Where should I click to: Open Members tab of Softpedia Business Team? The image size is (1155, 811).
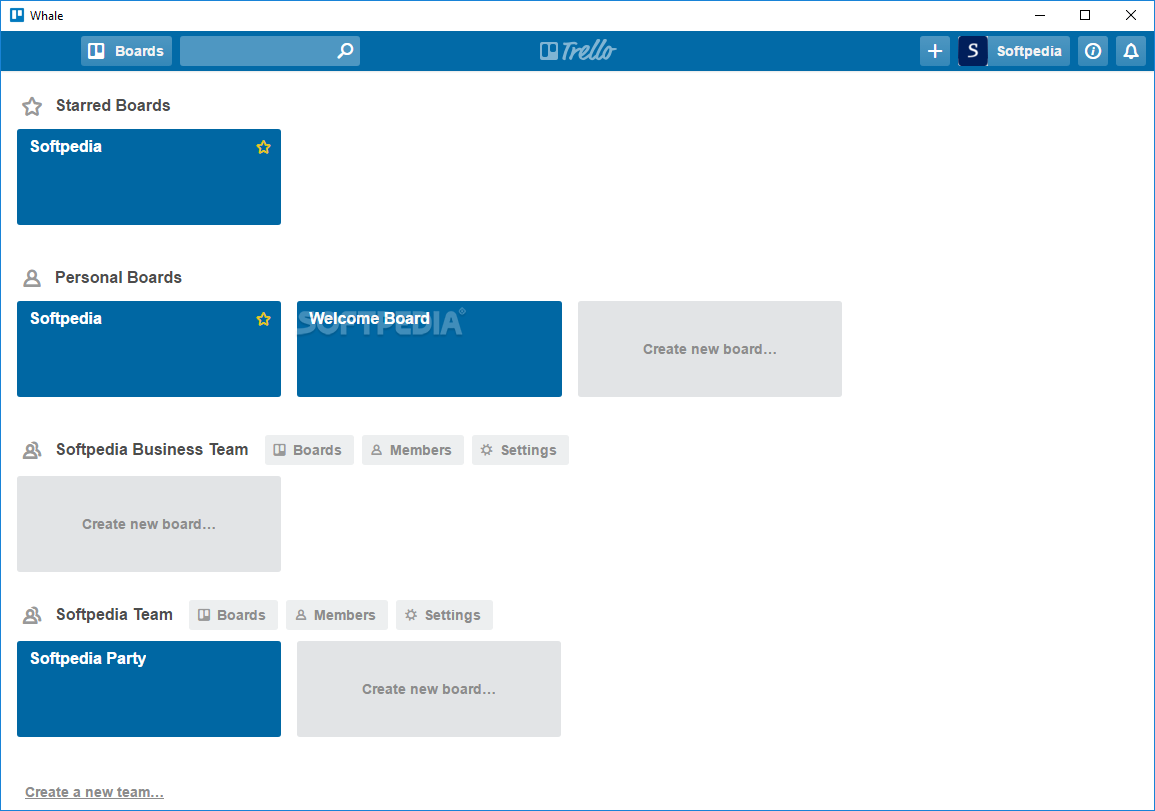click(412, 450)
